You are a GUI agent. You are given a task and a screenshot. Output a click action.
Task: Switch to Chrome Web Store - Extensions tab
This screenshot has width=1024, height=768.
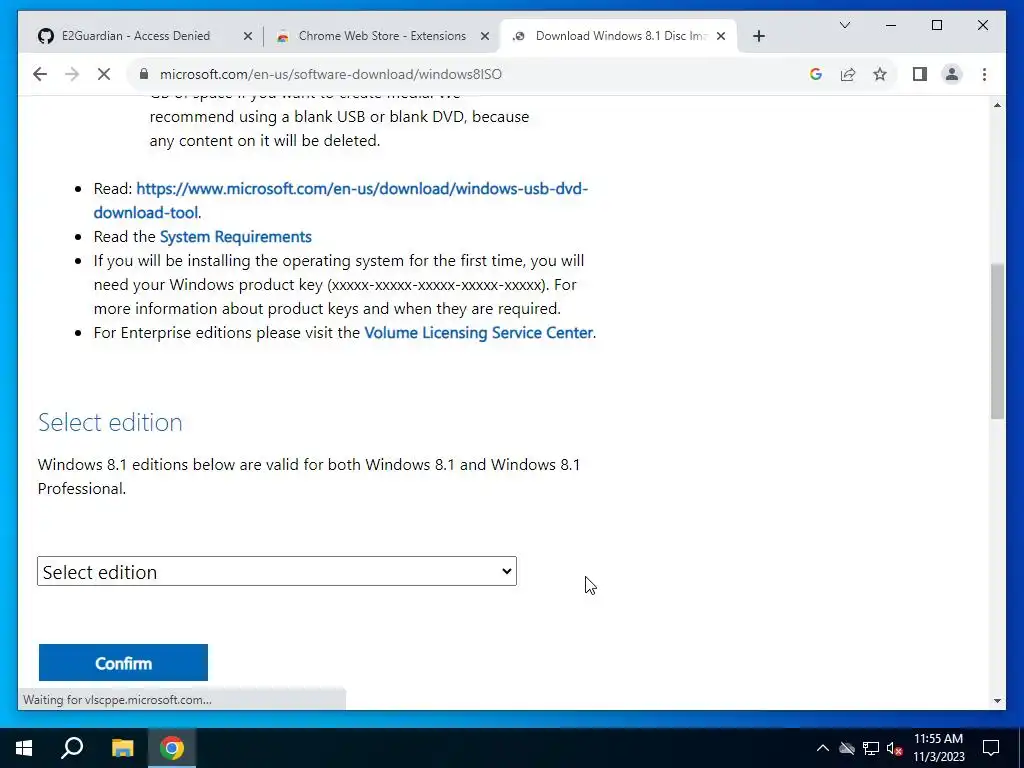(382, 36)
